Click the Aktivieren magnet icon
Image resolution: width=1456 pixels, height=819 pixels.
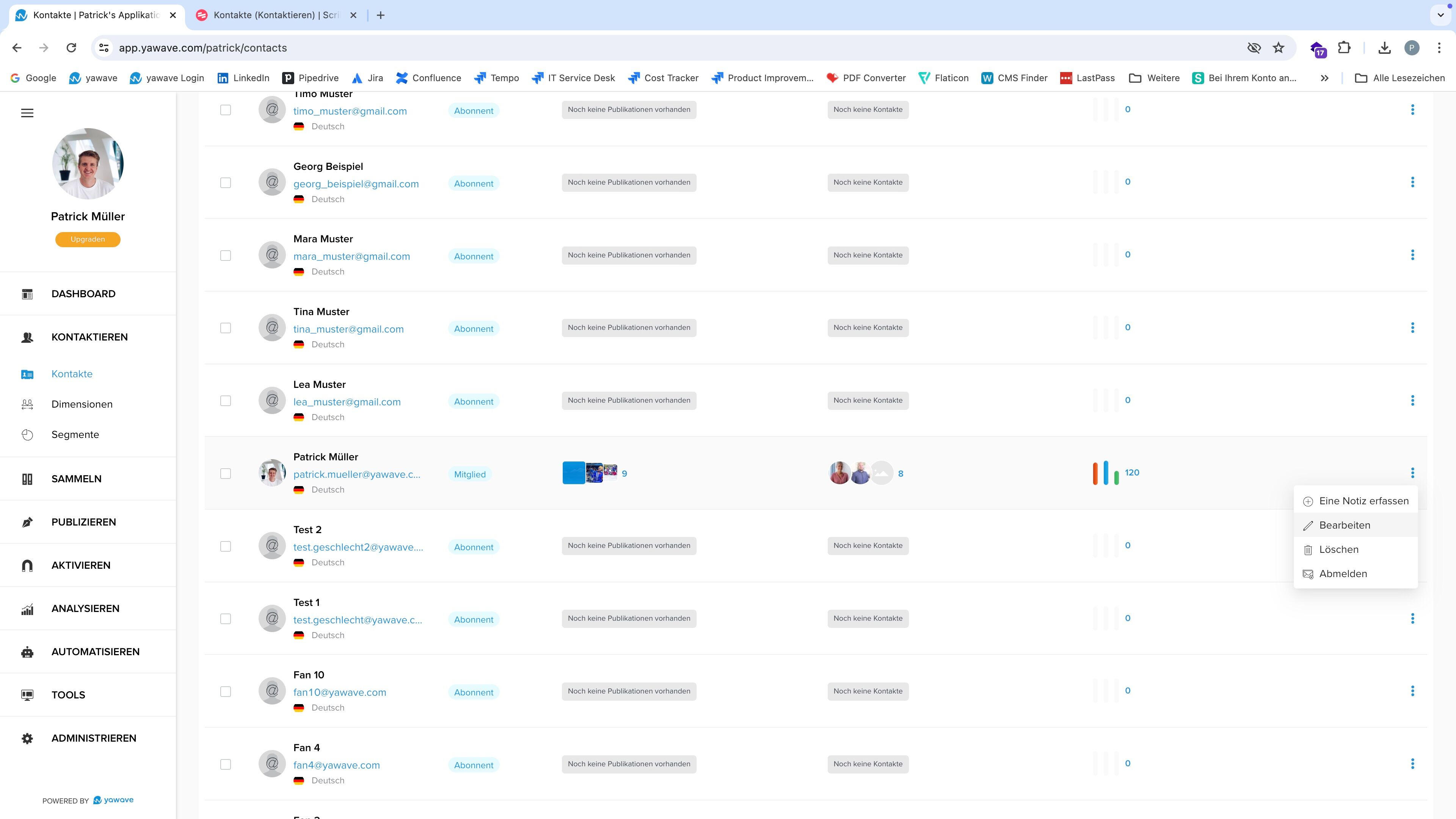27,565
